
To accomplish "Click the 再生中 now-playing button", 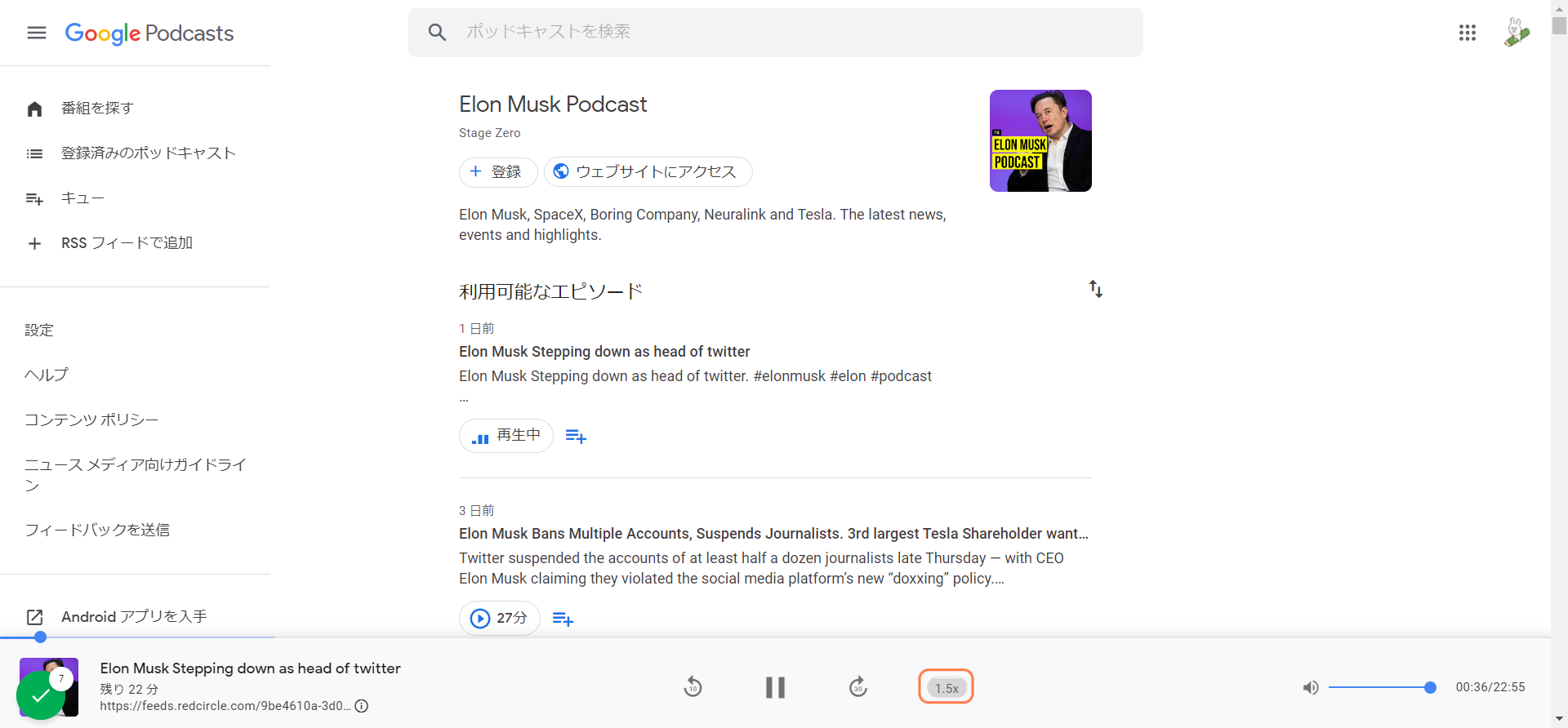I will [506, 436].
